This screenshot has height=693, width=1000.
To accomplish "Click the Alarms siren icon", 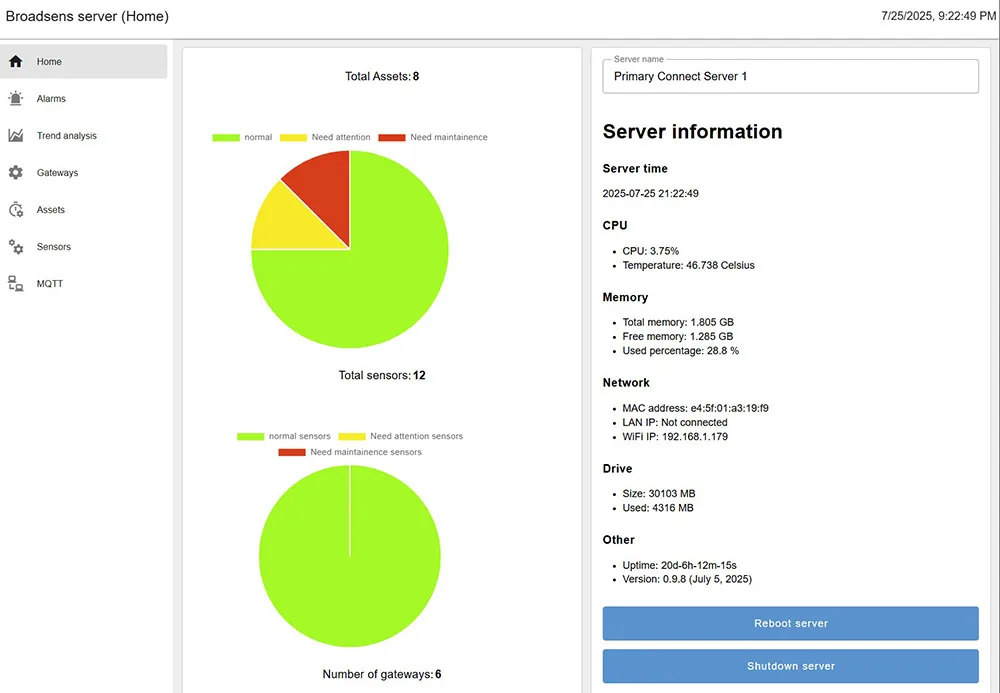I will coord(16,99).
